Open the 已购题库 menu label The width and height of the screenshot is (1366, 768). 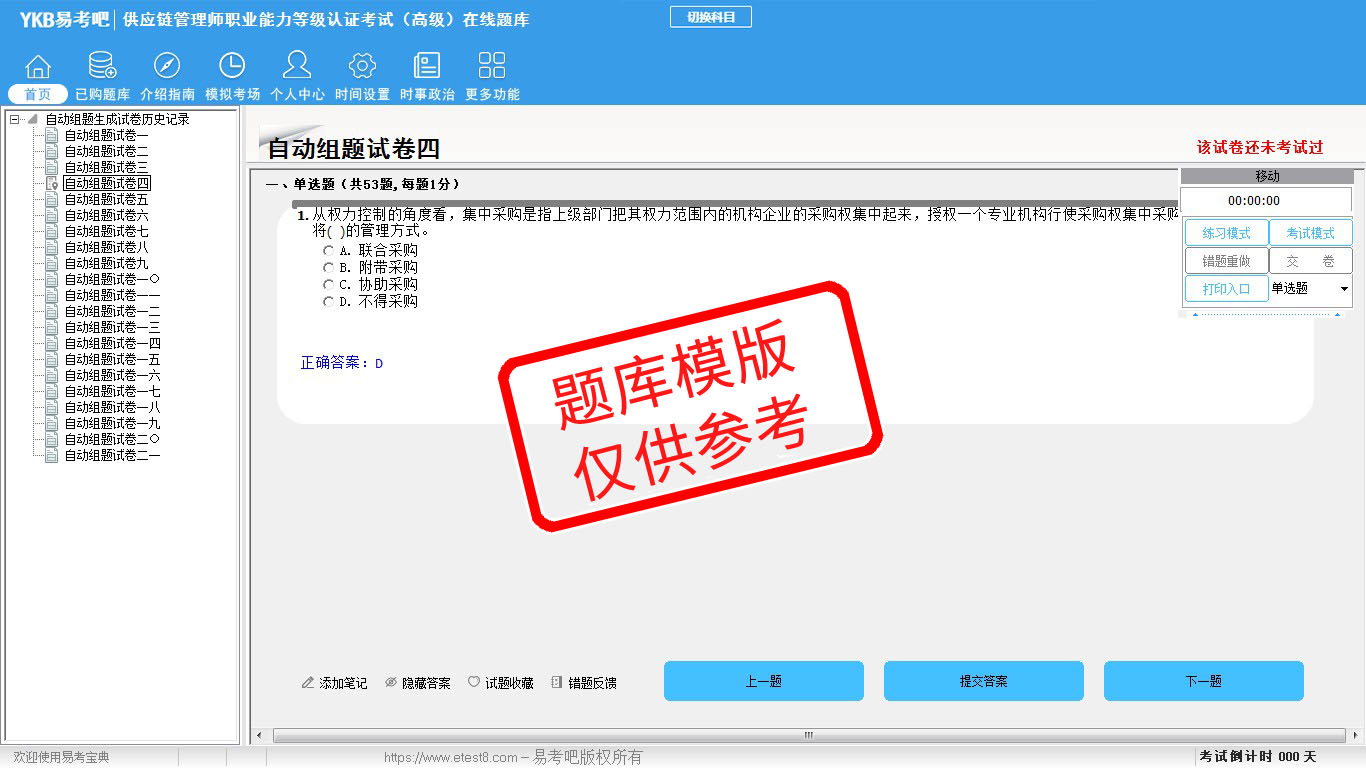coord(102,94)
